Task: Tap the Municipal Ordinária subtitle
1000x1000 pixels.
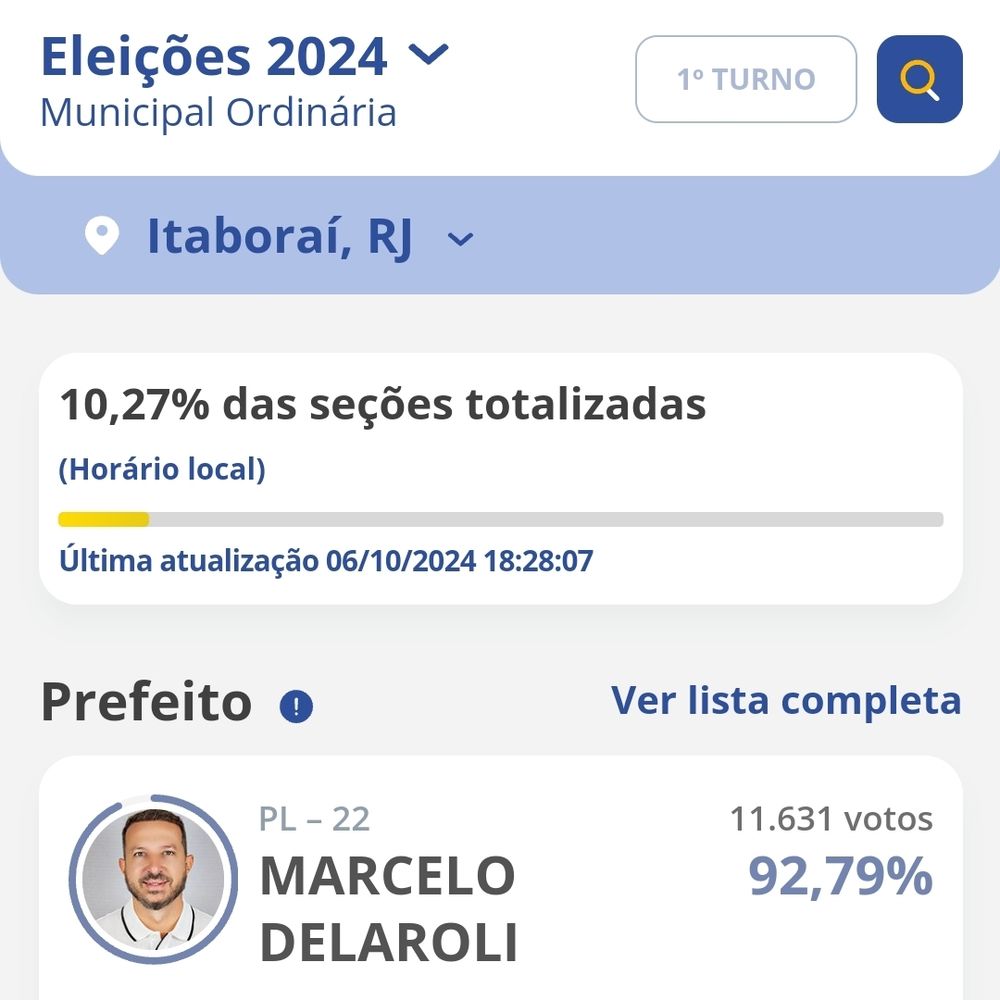Action: point(219,112)
